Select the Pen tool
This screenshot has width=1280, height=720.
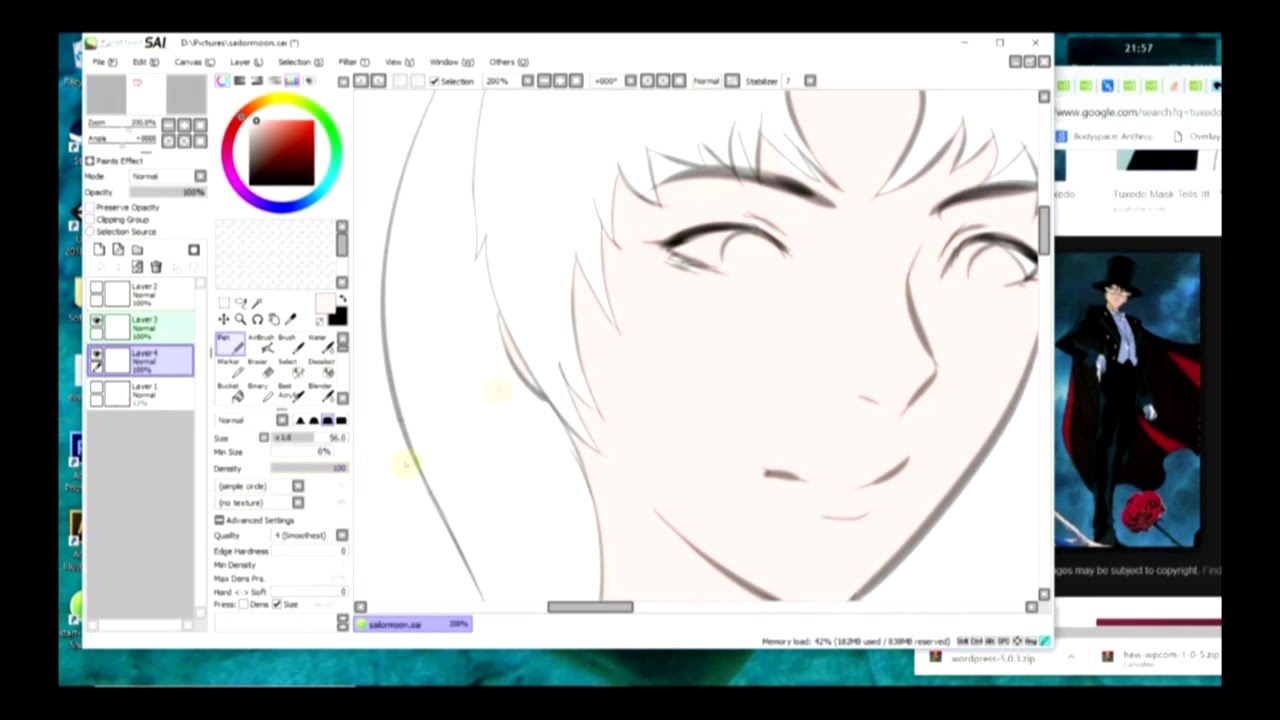[229, 343]
